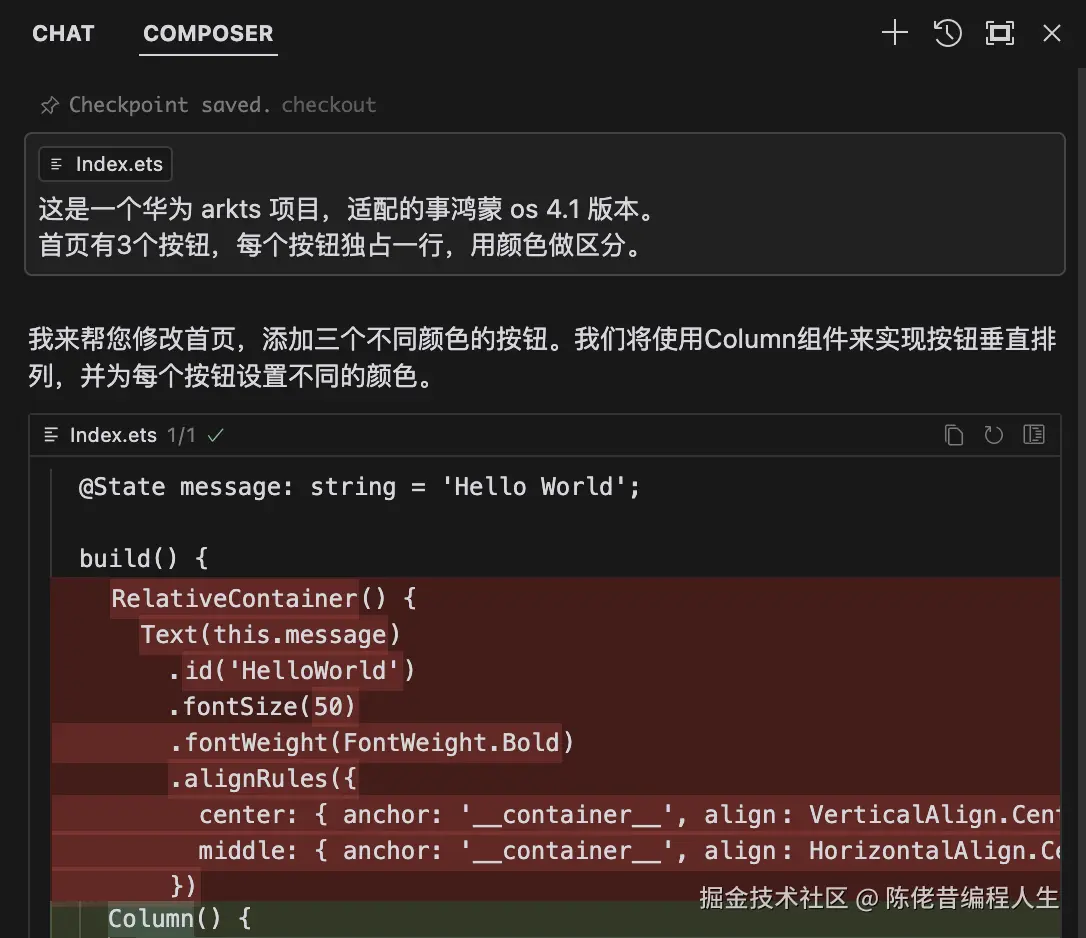1086x938 pixels.
Task: Switch to the CHAT tab
Action: click(x=63, y=33)
